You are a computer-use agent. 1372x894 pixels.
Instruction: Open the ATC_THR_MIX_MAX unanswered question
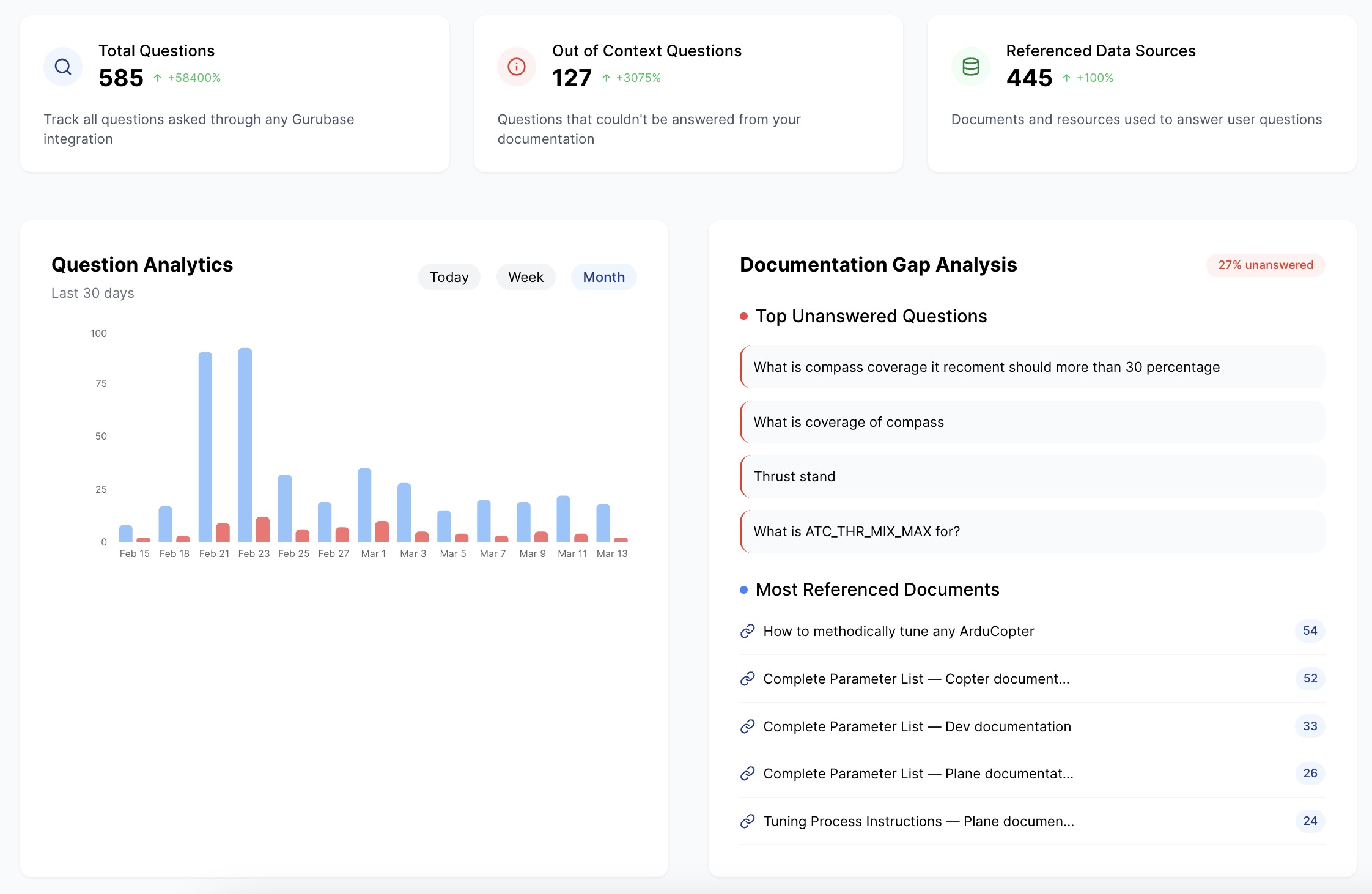pyautogui.click(x=857, y=531)
